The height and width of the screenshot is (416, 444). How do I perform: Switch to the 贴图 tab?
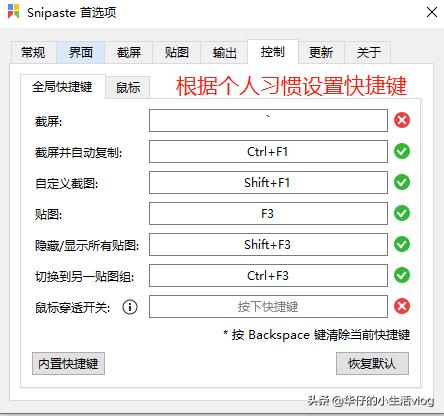coord(177,52)
